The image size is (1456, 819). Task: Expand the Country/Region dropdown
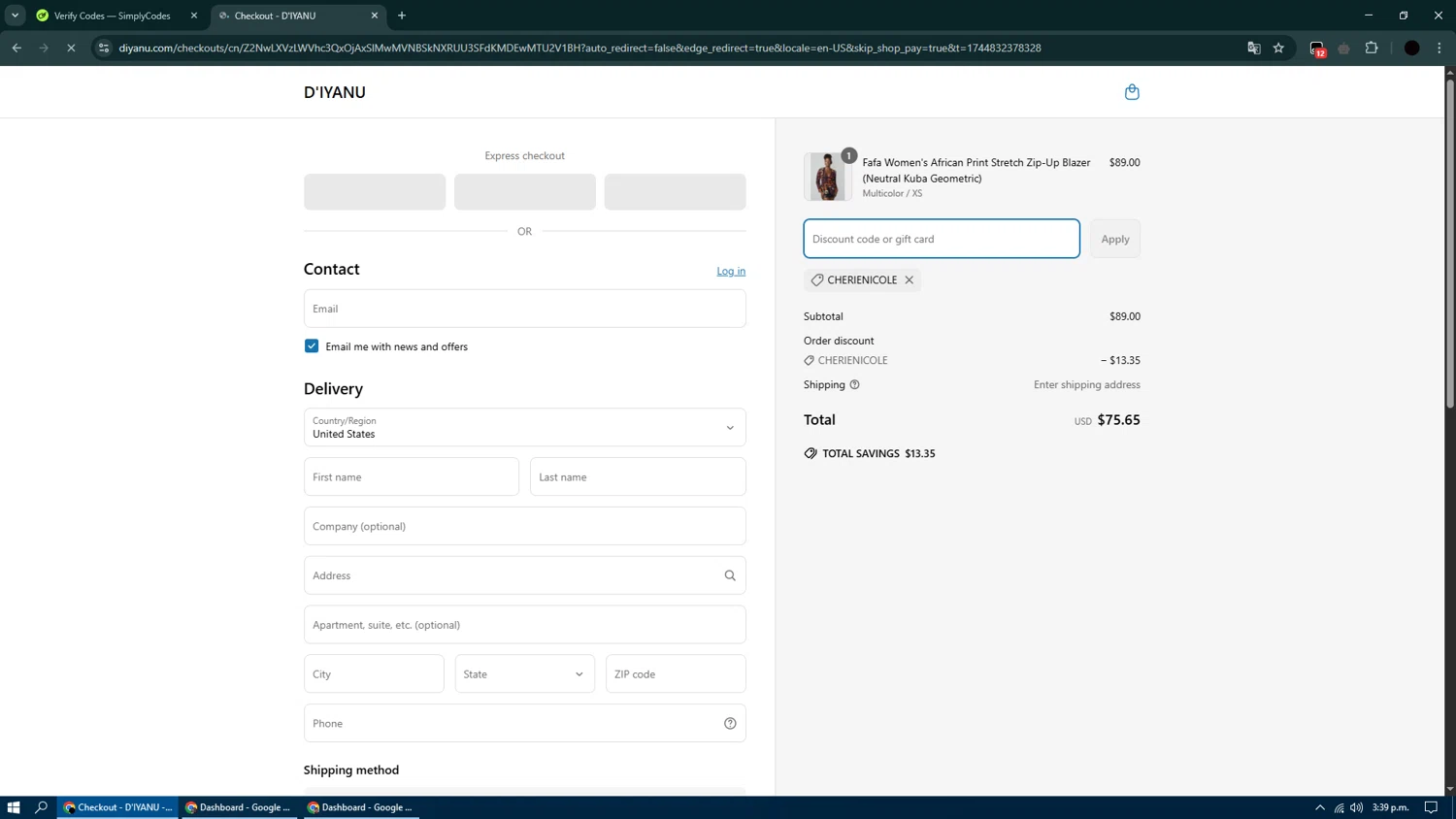(x=524, y=427)
